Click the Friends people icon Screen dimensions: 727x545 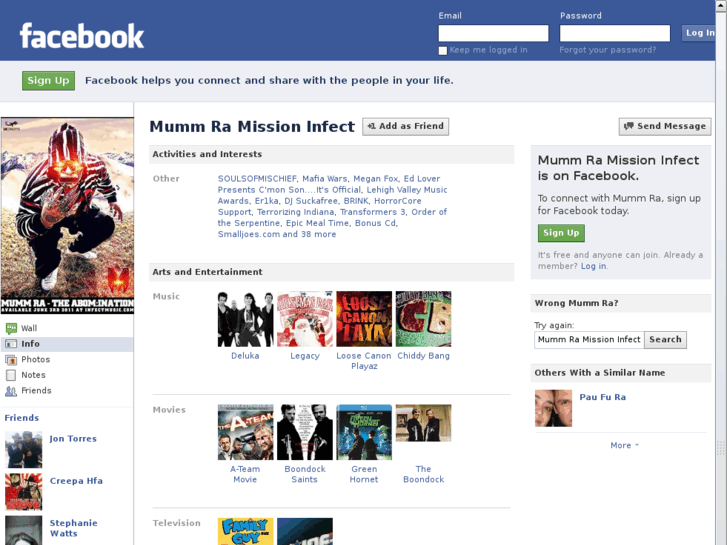(11, 391)
